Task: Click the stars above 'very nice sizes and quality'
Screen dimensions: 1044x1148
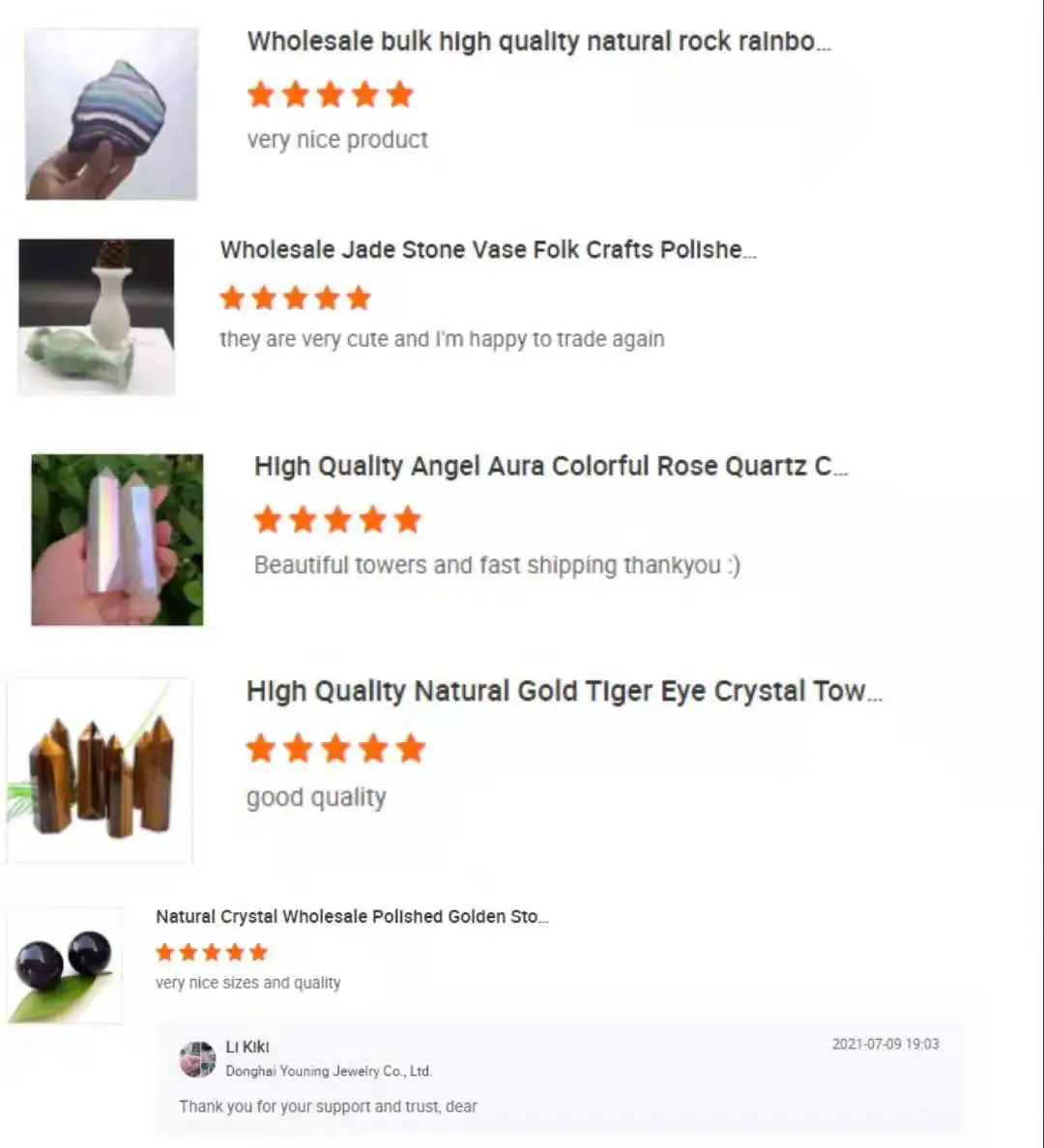Action: (x=212, y=952)
